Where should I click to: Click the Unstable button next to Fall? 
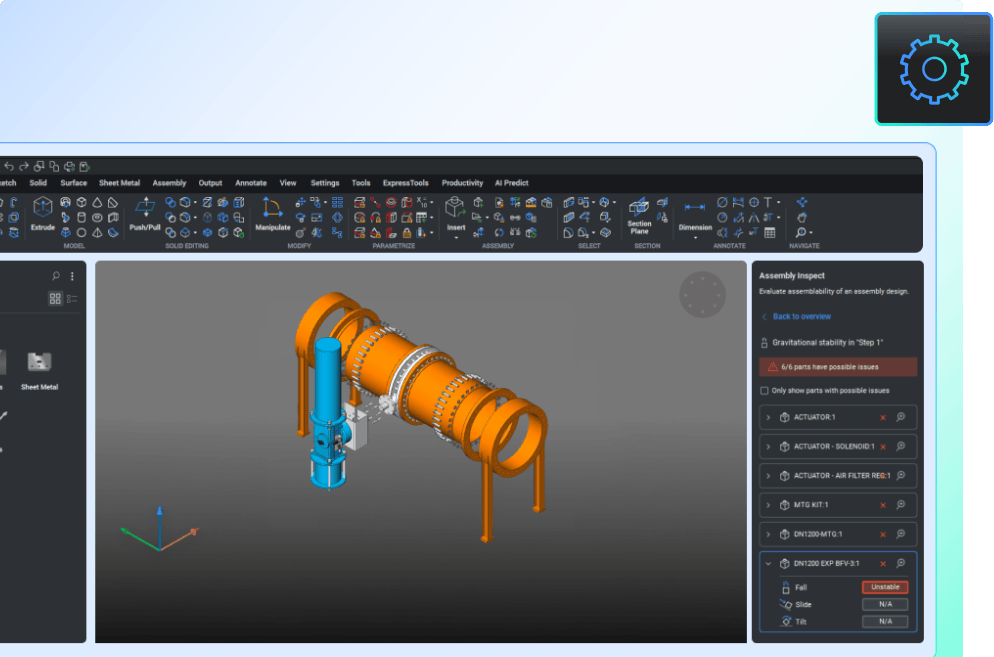tap(884, 587)
